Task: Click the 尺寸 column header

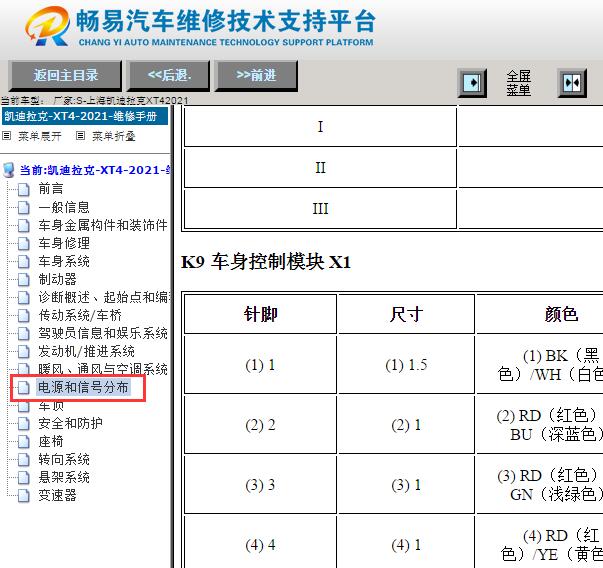Action: tap(406, 314)
